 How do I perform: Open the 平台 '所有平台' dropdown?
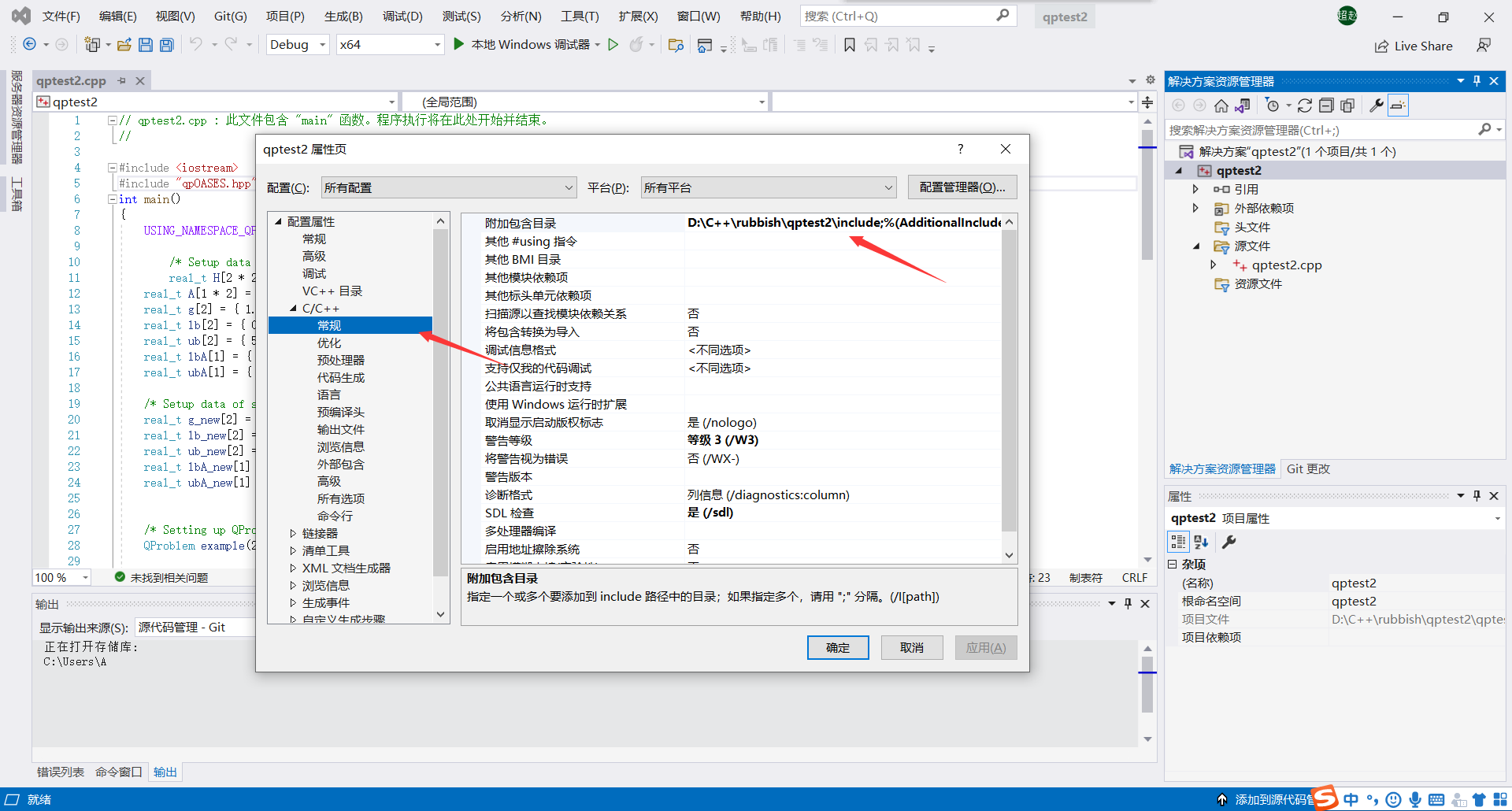[768, 187]
